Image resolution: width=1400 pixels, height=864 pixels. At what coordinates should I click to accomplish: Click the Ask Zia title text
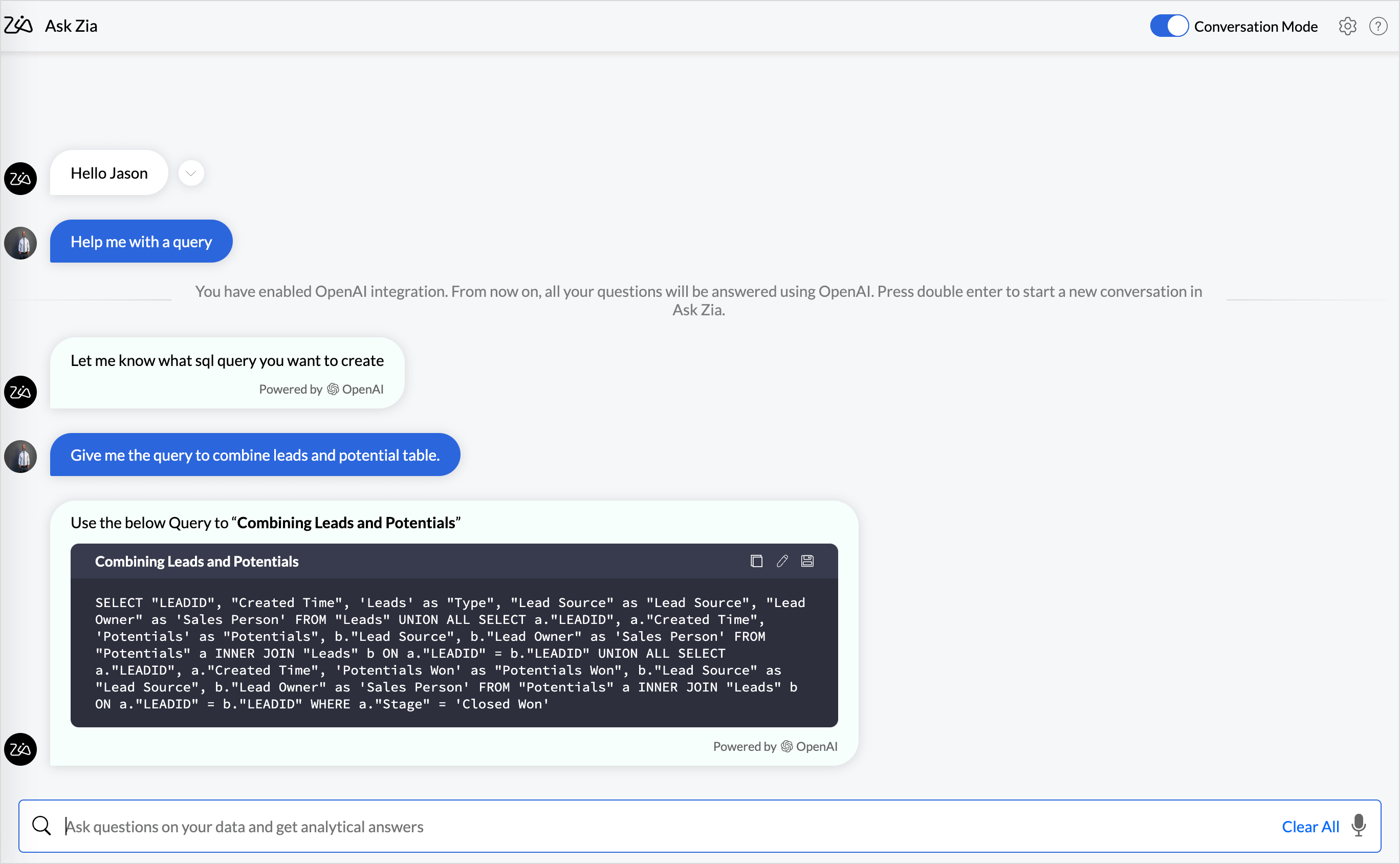tap(71, 26)
